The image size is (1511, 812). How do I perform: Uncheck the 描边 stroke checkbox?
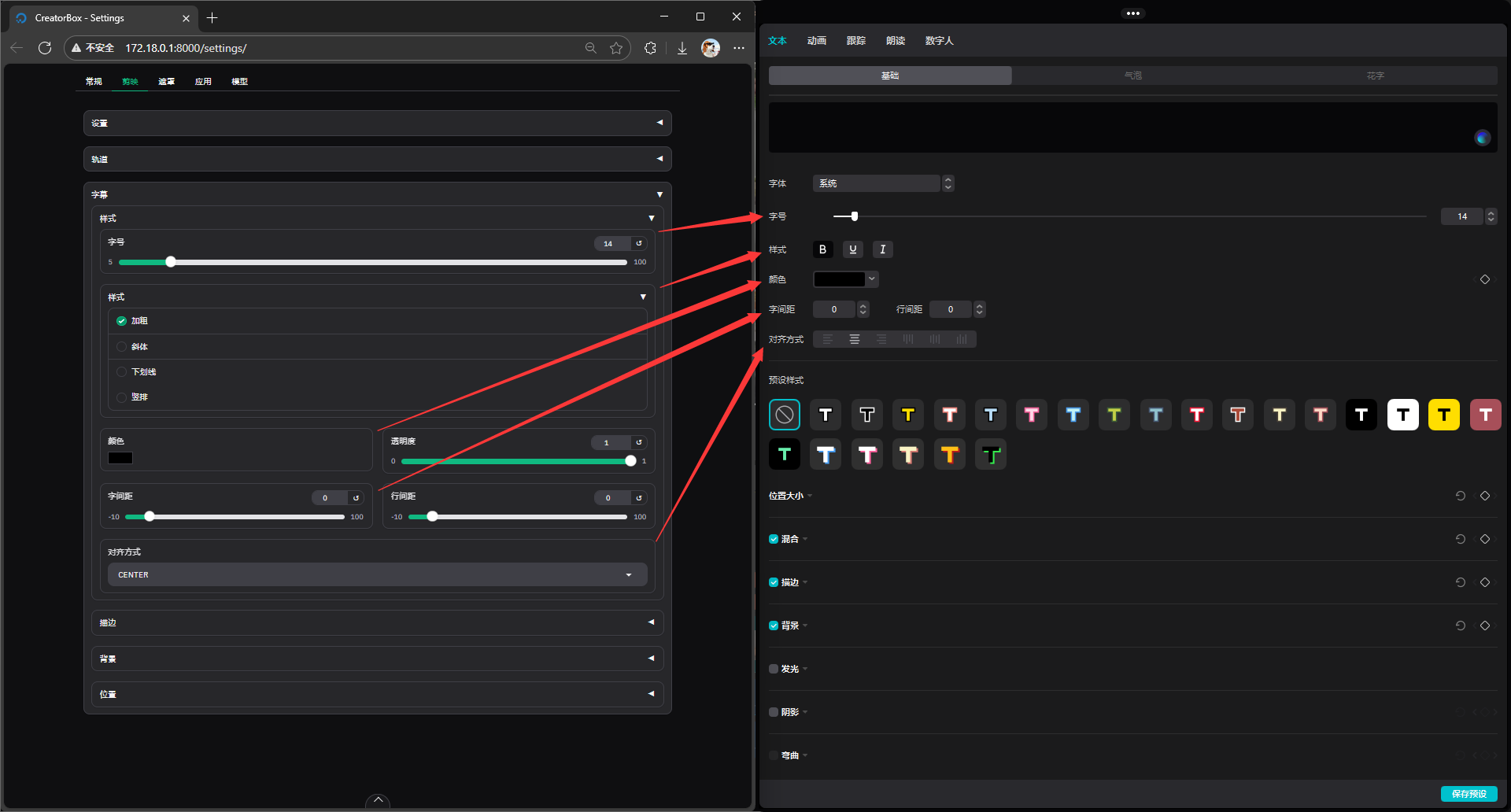click(x=774, y=582)
